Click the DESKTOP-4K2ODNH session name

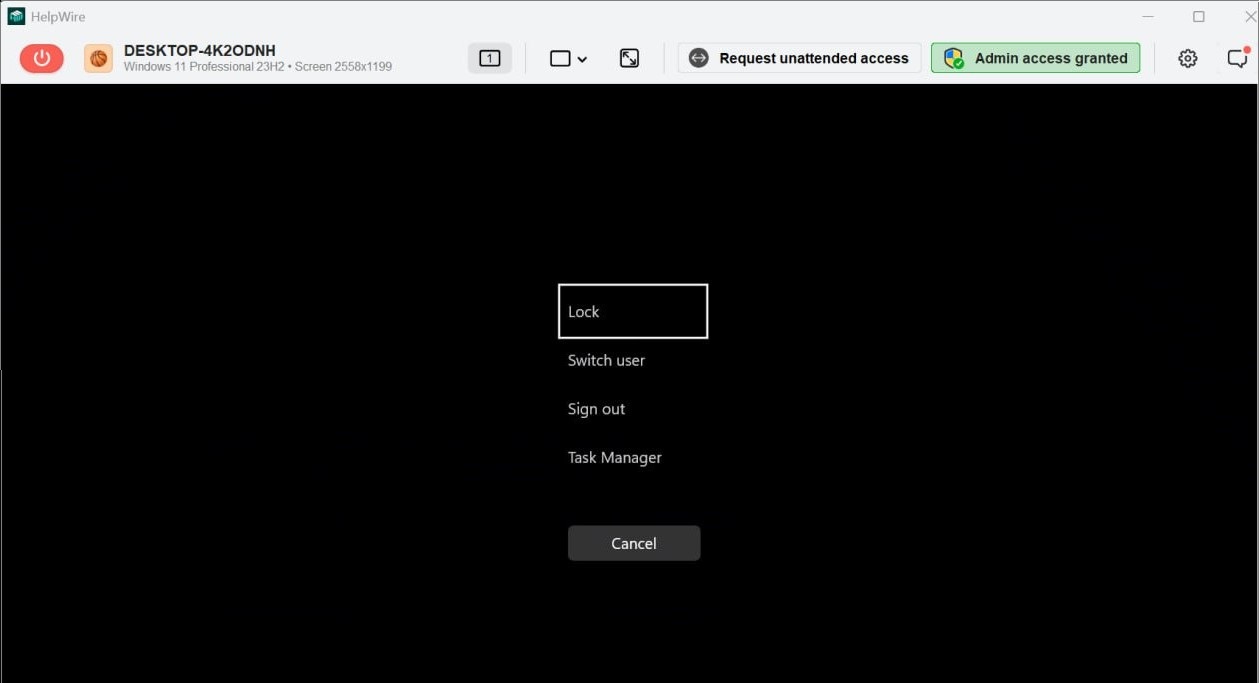199,49
